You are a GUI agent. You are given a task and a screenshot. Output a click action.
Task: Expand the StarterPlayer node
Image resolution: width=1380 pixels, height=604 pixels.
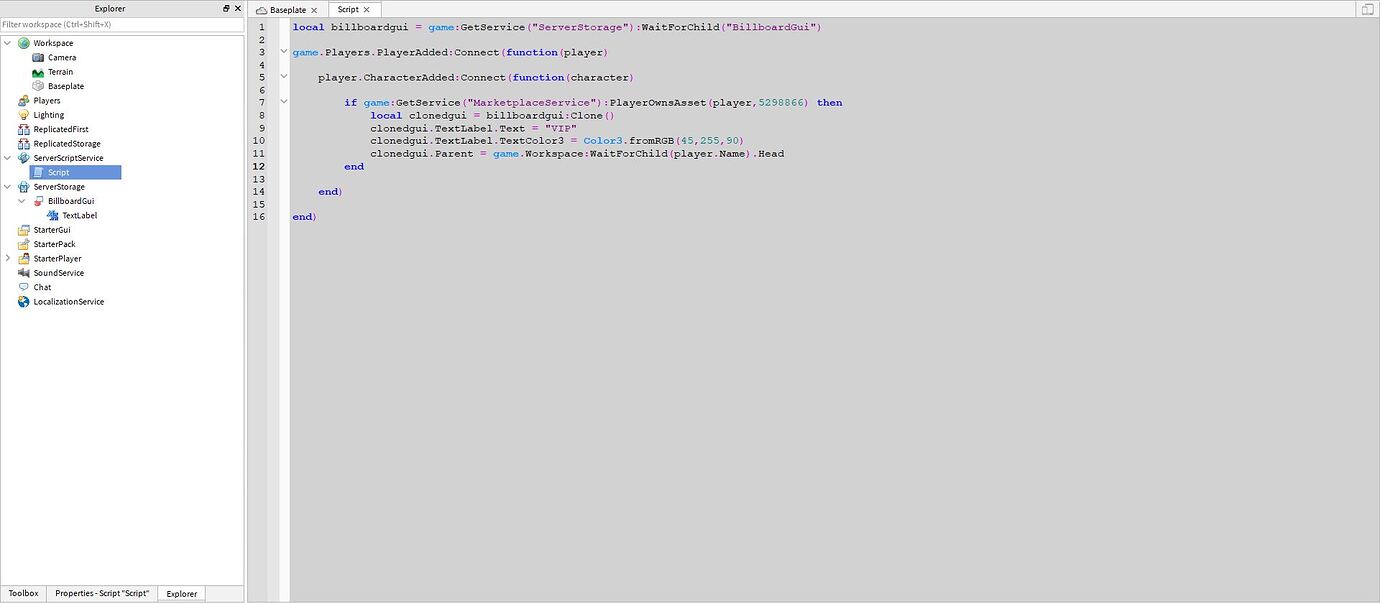click(x=7, y=258)
